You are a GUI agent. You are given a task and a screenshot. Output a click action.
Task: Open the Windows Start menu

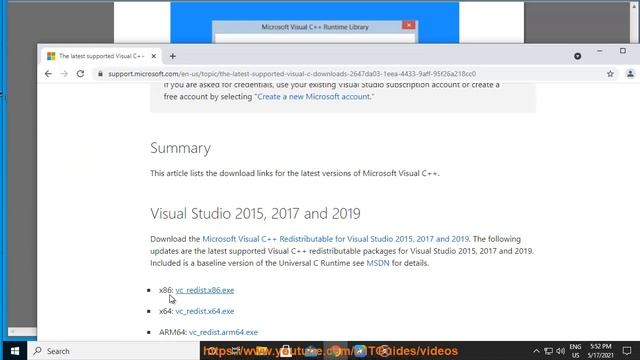pyautogui.click(x=15, y=351)
